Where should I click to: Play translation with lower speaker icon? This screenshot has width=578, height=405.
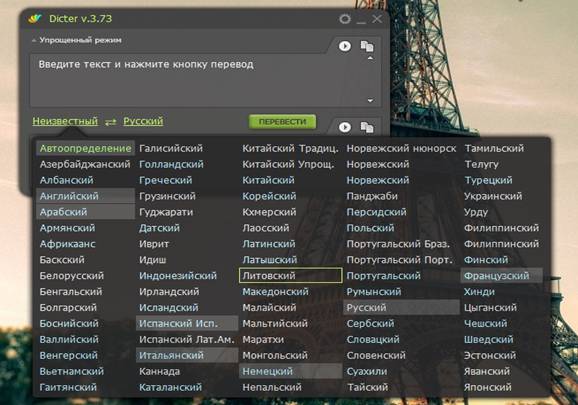tap(345, 127)
